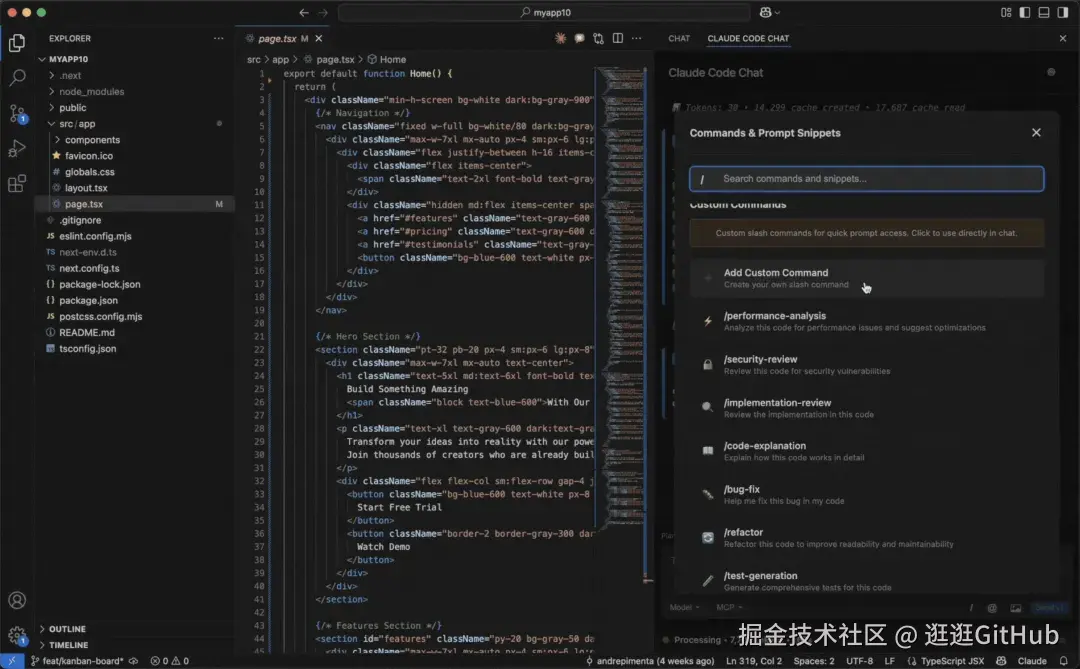Click the lightning icon for performance-analysis
The width and height of the screenshot is (1080, 669).
pos(707,321)
